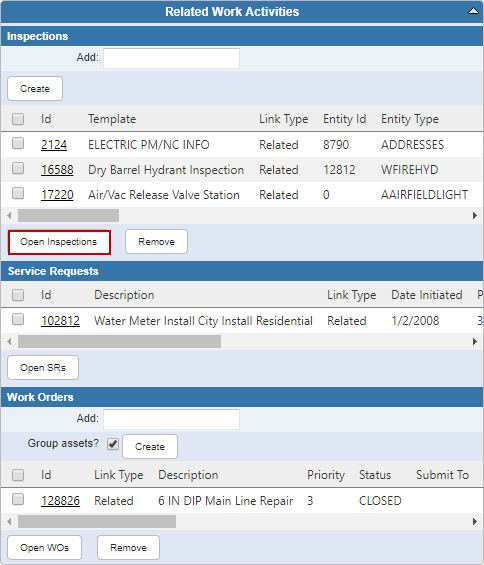The height and width of the screenshot is (565, 484).
Task: Click the Open WOs button
Action: (x=45, y=548)
